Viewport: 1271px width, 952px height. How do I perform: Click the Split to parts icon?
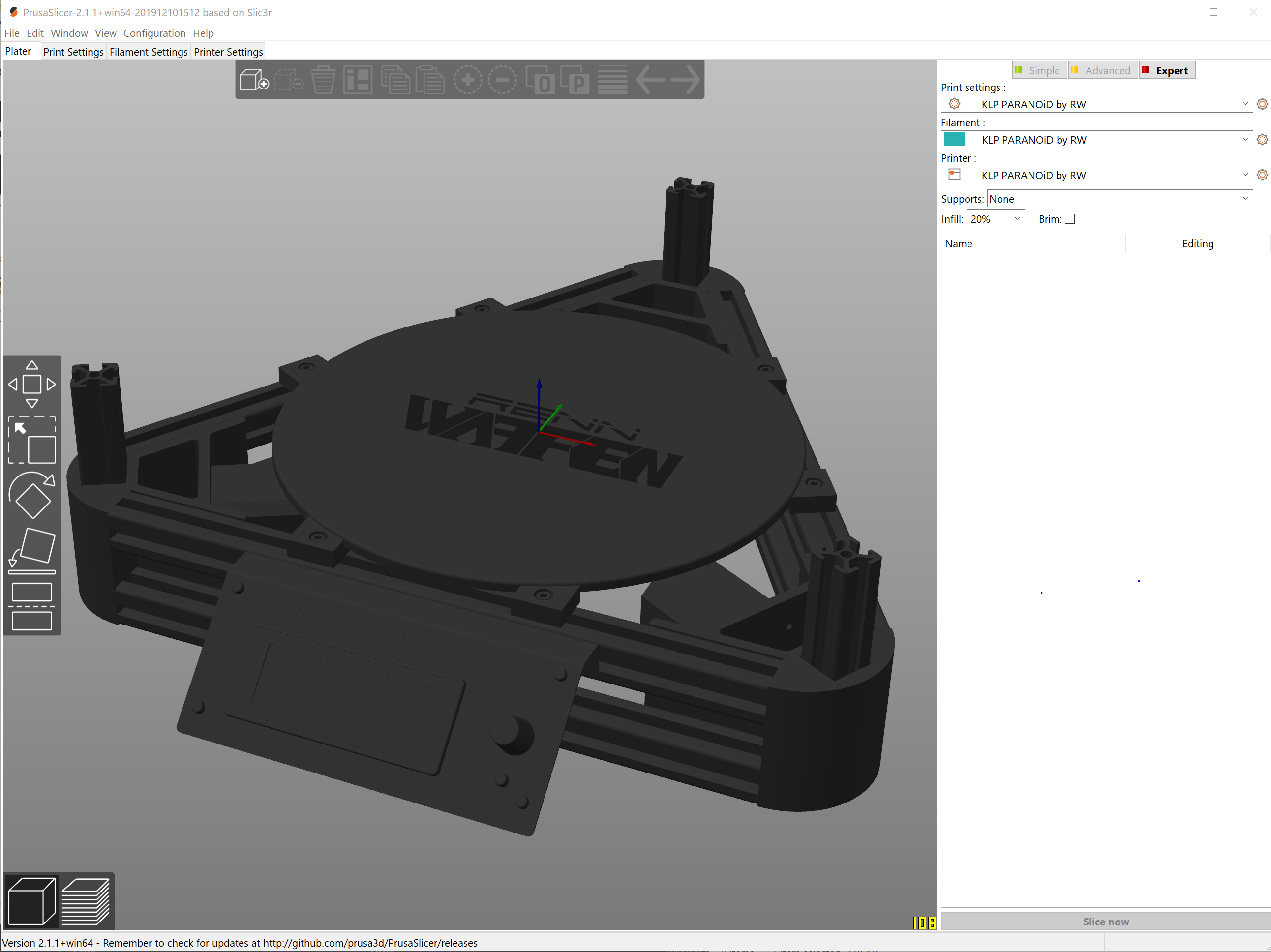coord(575,80)
